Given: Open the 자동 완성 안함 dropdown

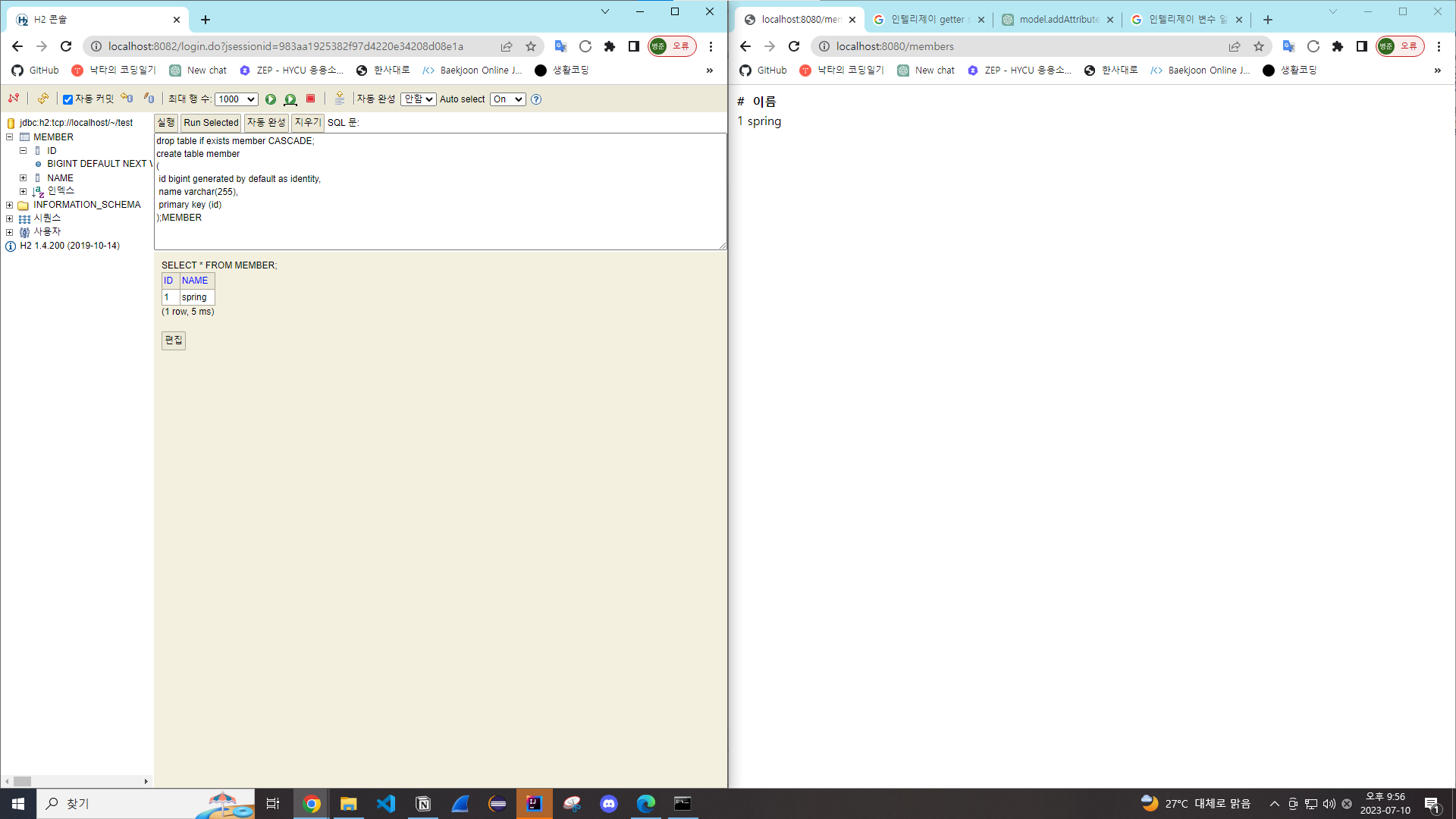Looking at the screenshot, I should pos(418,99).
